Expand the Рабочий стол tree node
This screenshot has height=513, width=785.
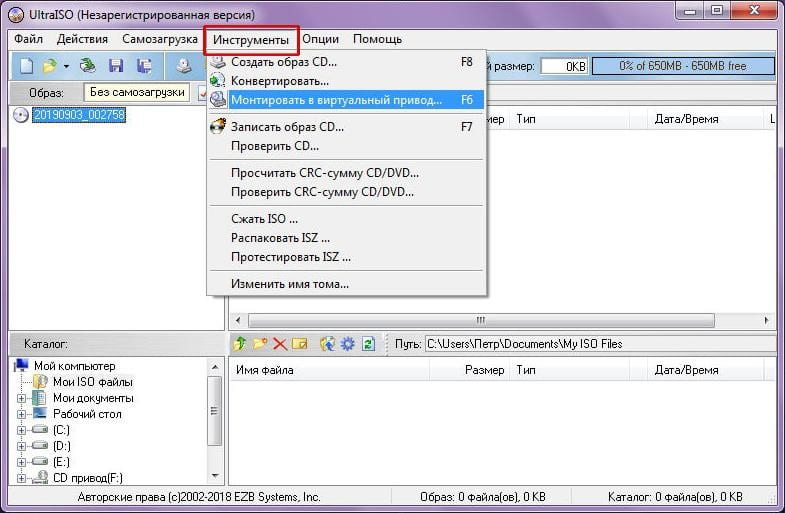[22, 414]
